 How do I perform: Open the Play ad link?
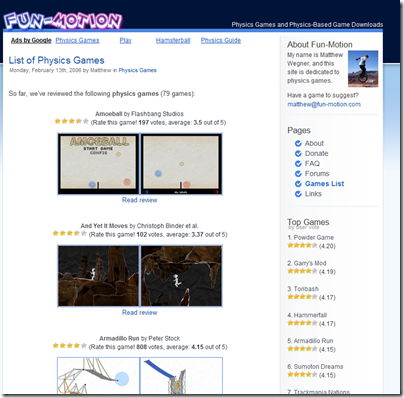point(126,40)
